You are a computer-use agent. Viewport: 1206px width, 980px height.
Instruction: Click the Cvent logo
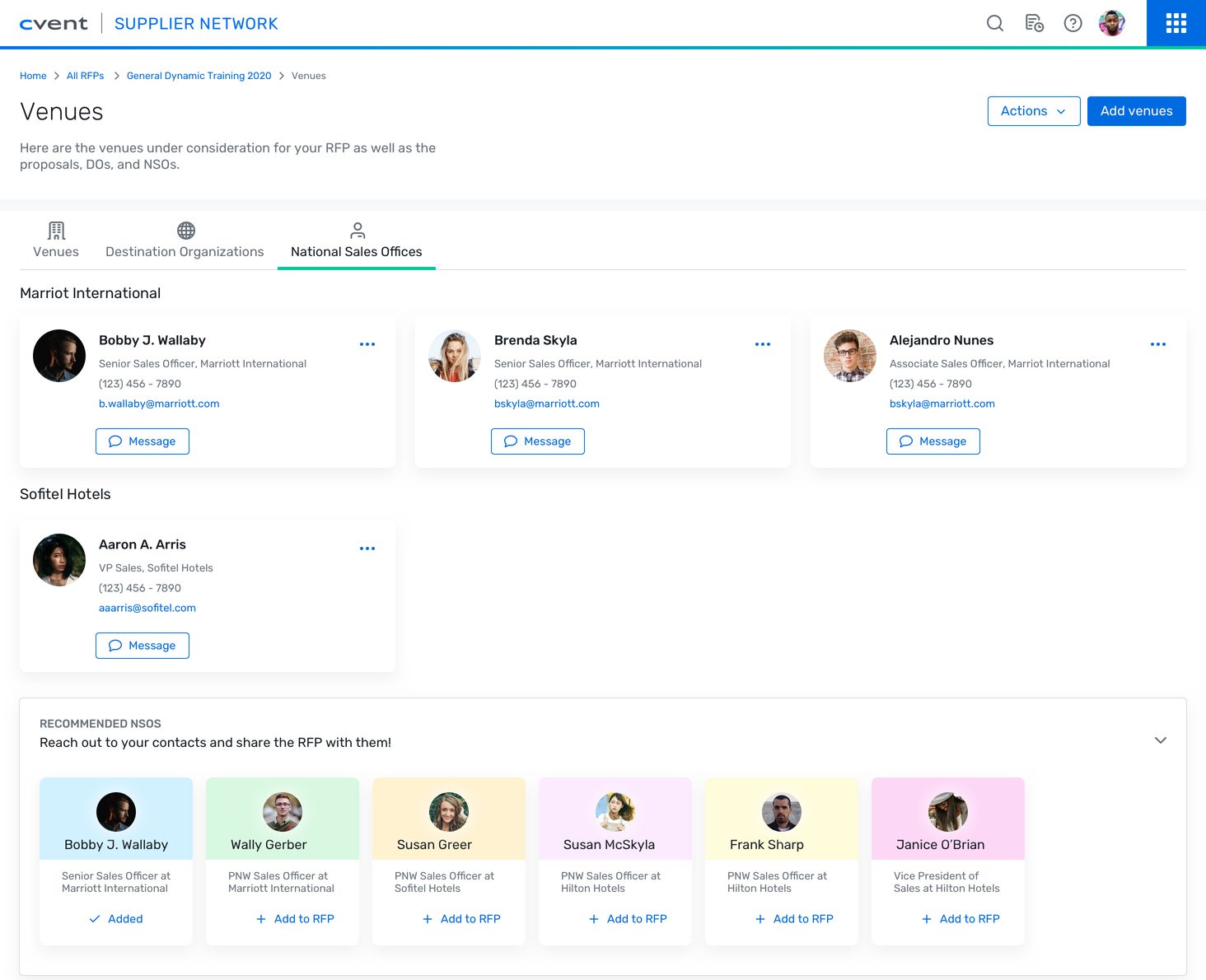(54, 24)
